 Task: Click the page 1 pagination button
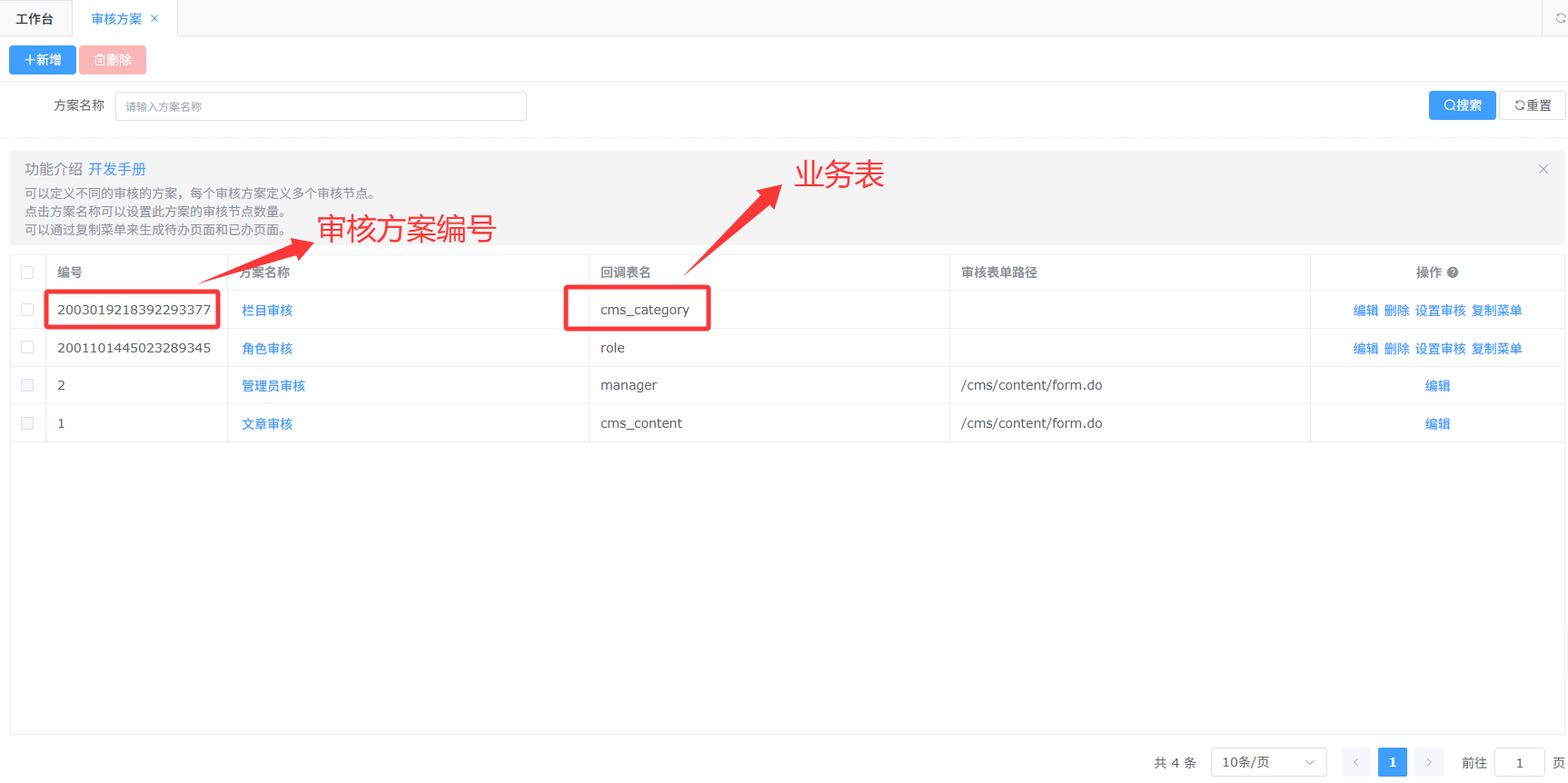1392,762
